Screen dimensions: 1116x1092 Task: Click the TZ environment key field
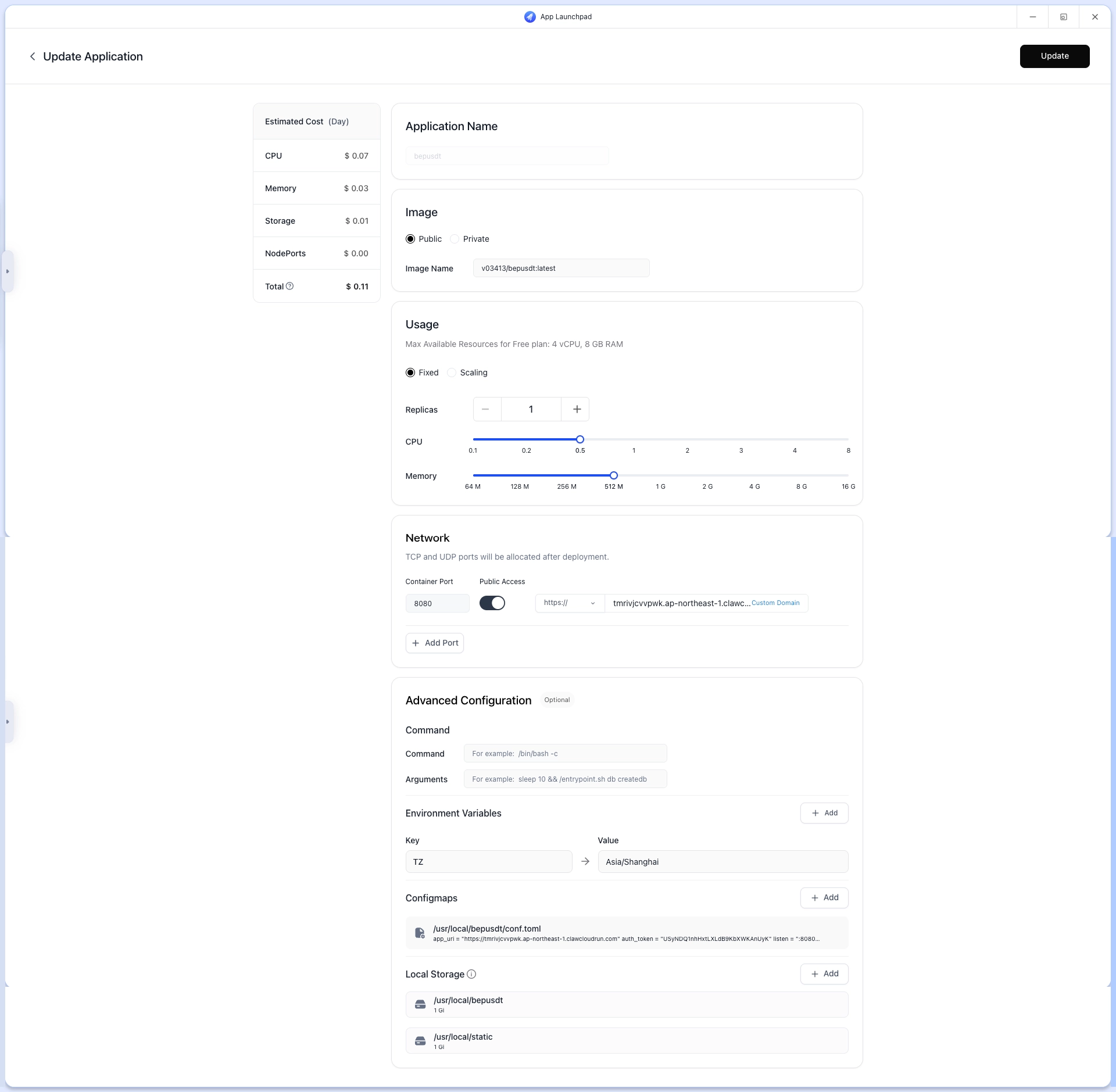(x=489, y=861)
